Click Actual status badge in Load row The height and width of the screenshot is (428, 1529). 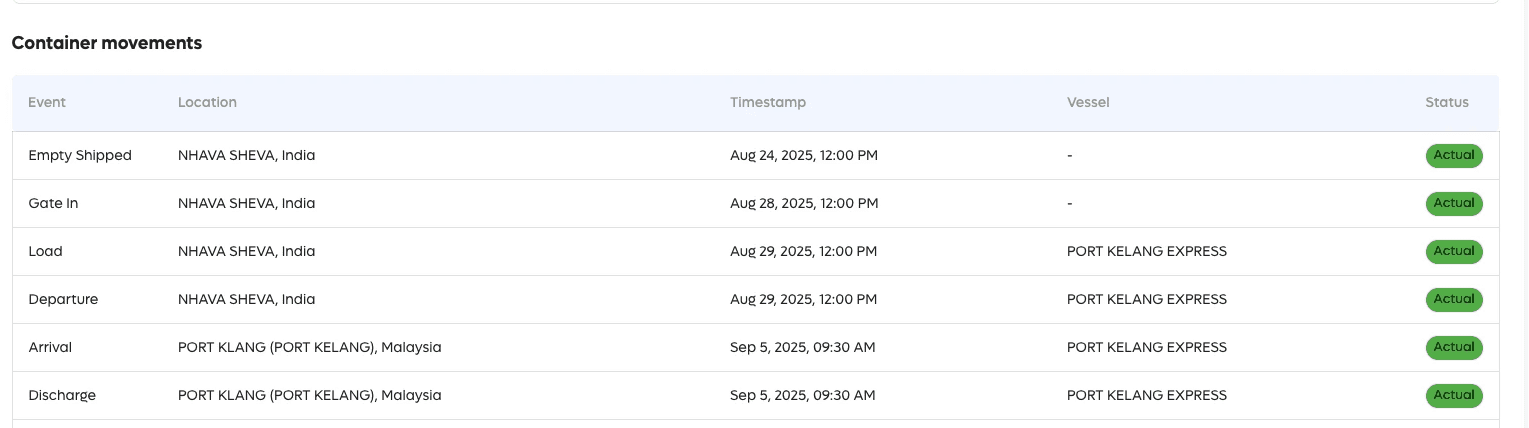coord(1453,252)
